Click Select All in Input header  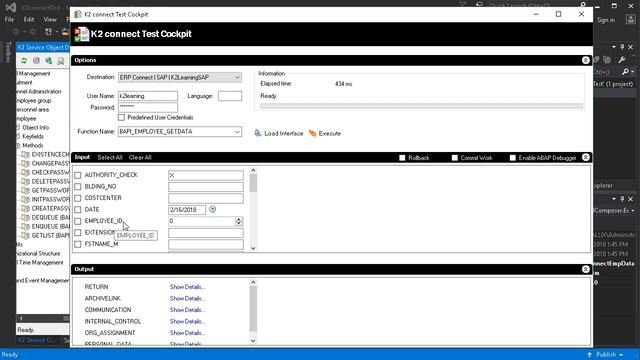click(110, 158)
